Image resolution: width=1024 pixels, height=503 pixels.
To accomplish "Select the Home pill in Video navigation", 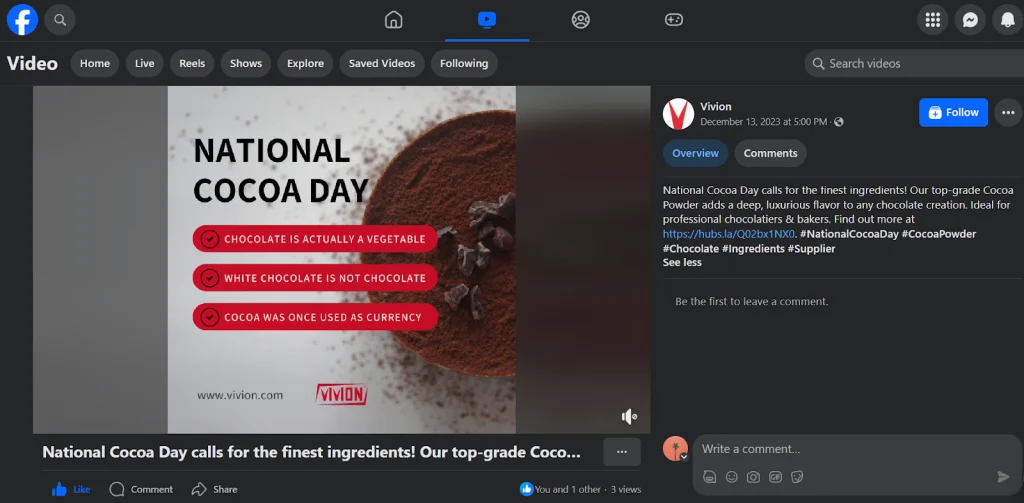I will tap(95, 63).
